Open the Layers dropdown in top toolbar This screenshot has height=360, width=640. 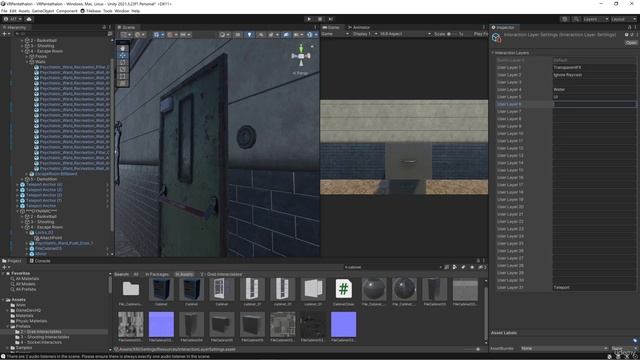click(596, 19)
